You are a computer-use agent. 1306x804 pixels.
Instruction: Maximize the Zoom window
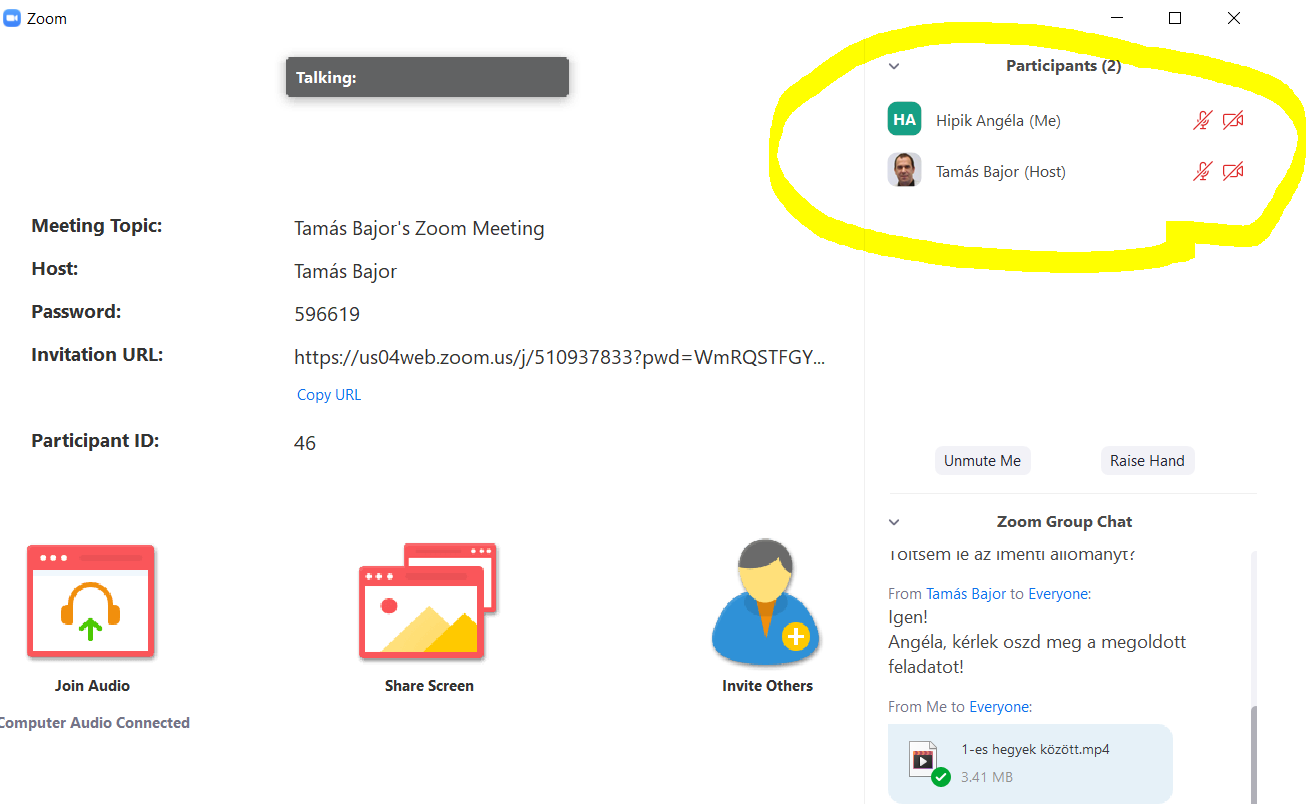1175,18
